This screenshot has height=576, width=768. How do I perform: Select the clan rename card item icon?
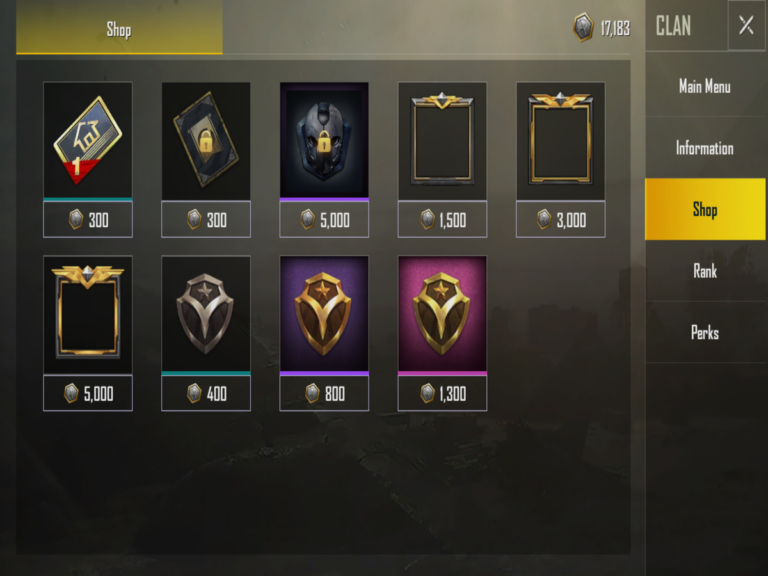(x=88, y=141)
